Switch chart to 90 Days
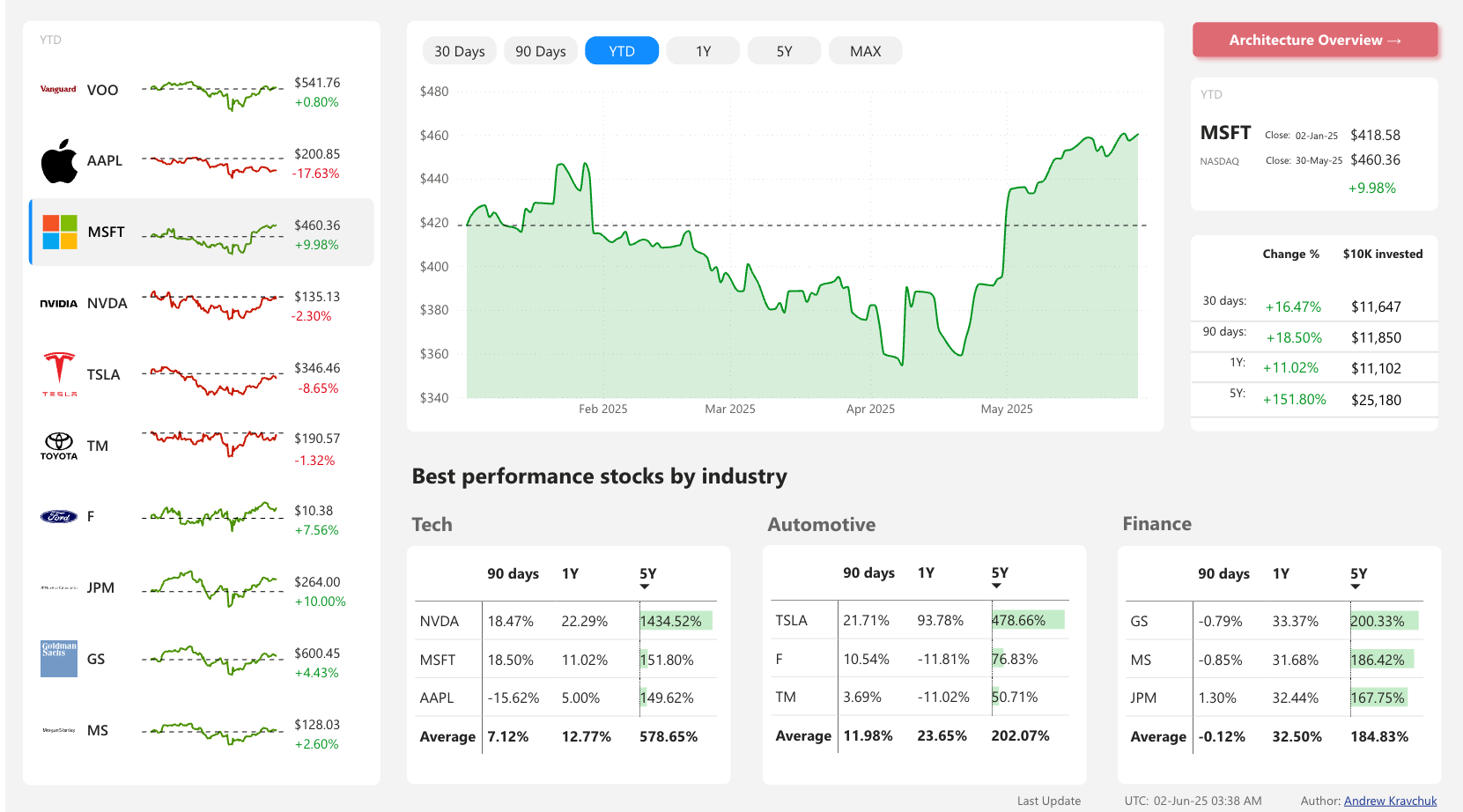The image size is (1463, 812). click(x=541, y=51)
